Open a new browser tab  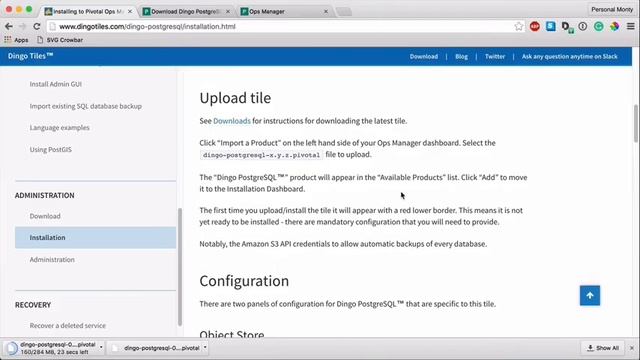click(x=344, y=11)
